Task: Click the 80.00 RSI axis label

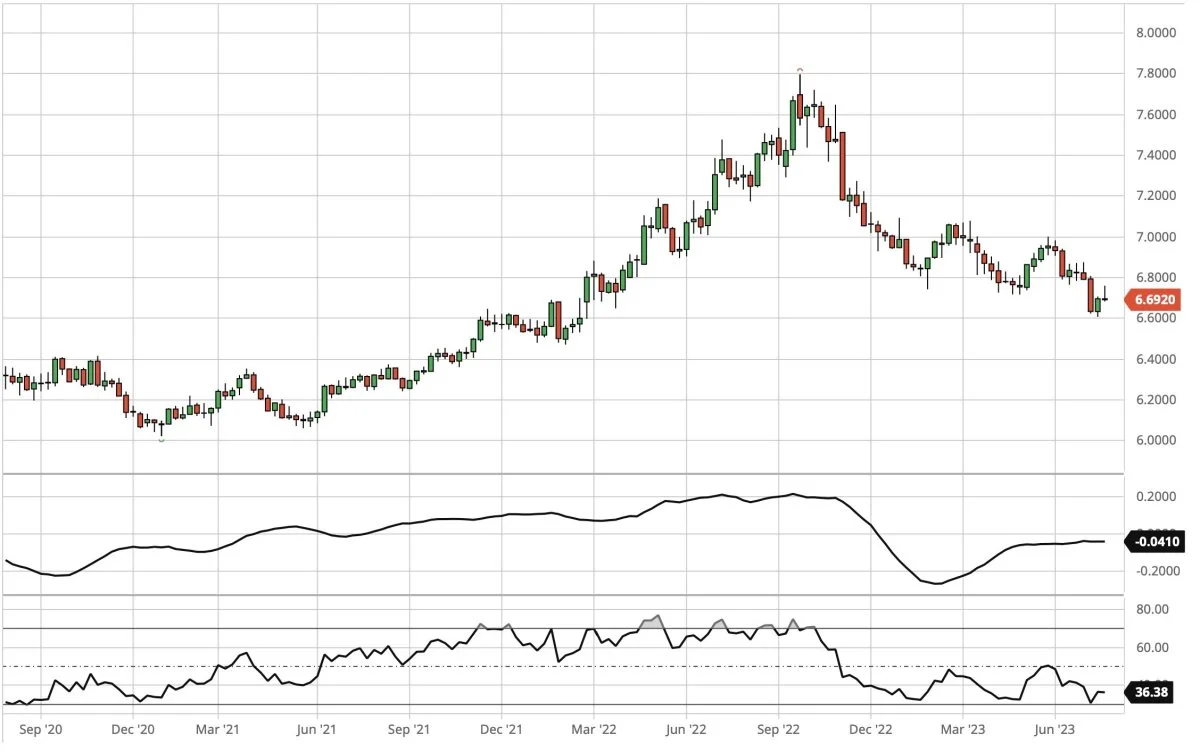Action: tap(1153, 609)
